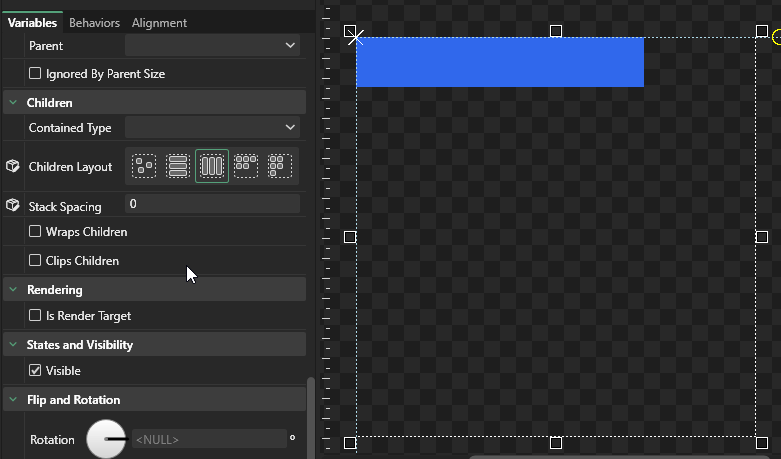
Task: Click the Stack Spacing input field
Action: point(212,204)
